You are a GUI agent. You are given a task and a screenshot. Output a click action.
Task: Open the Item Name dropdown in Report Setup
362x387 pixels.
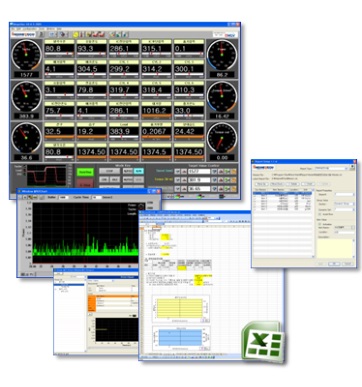344,228
